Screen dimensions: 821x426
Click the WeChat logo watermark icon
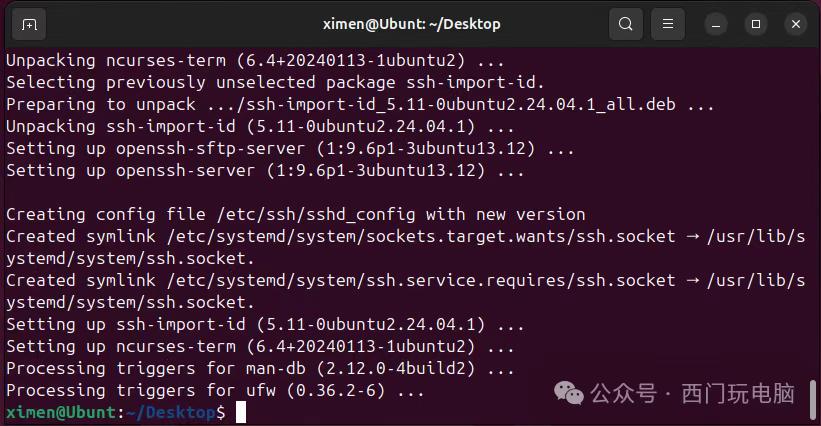pos(569,394)
